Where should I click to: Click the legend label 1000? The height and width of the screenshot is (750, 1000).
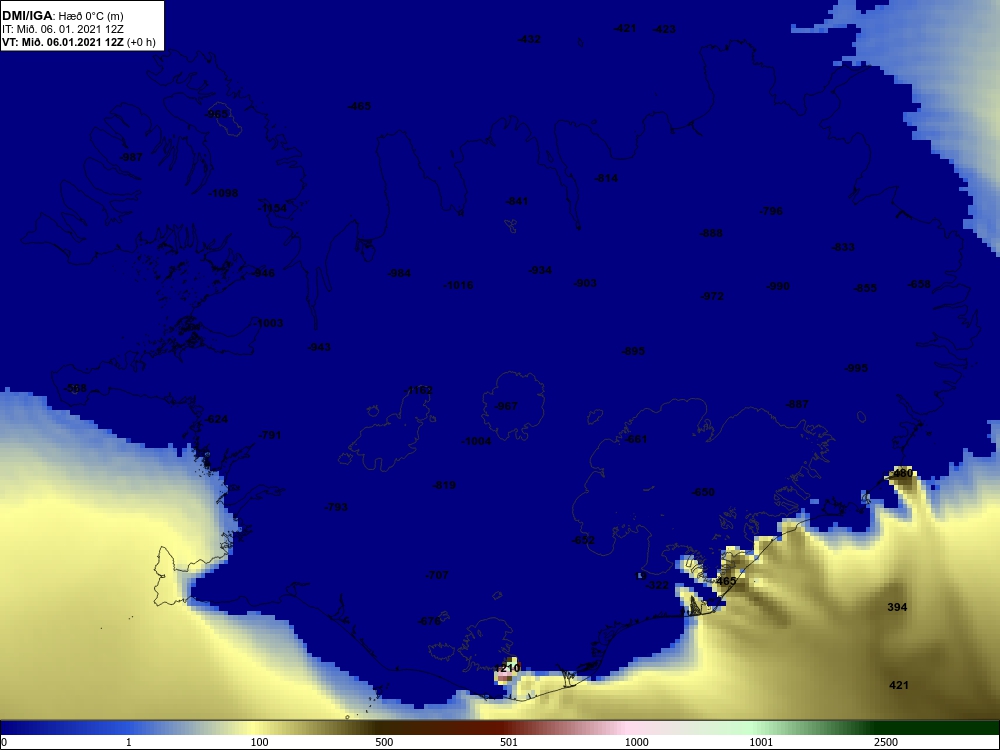click(636, 742)
